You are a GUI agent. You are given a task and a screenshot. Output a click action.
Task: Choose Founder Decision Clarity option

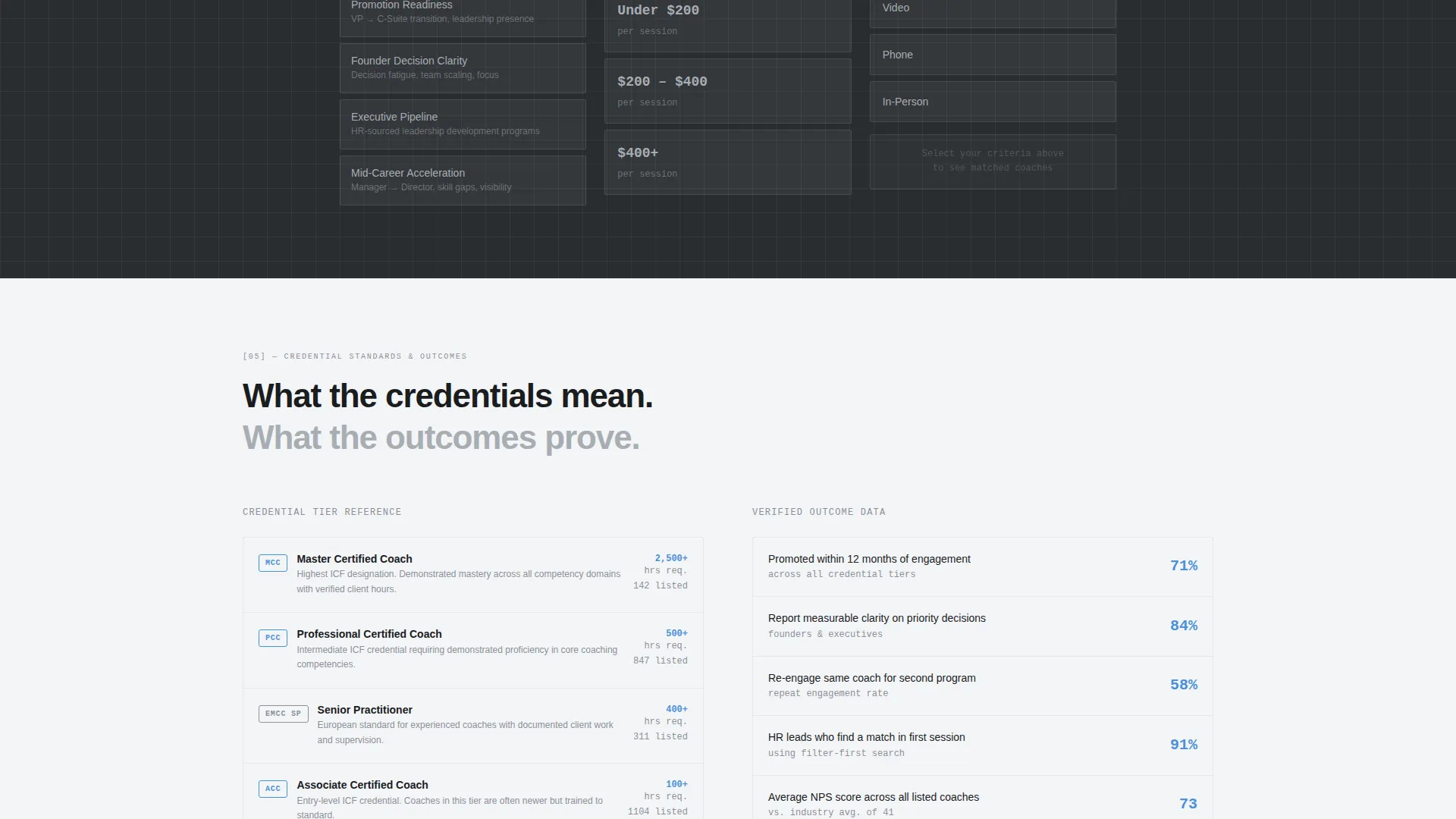(x=463, y=68)
